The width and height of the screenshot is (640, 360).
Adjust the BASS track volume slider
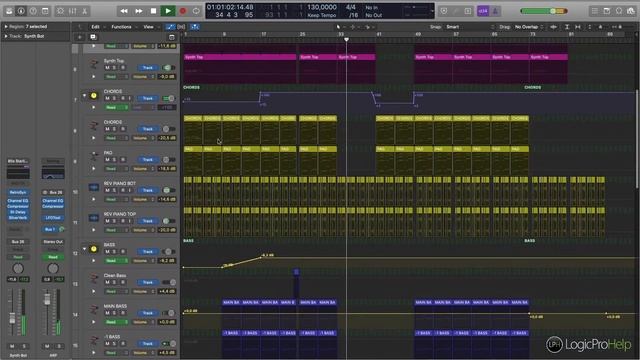pos(169,252)
